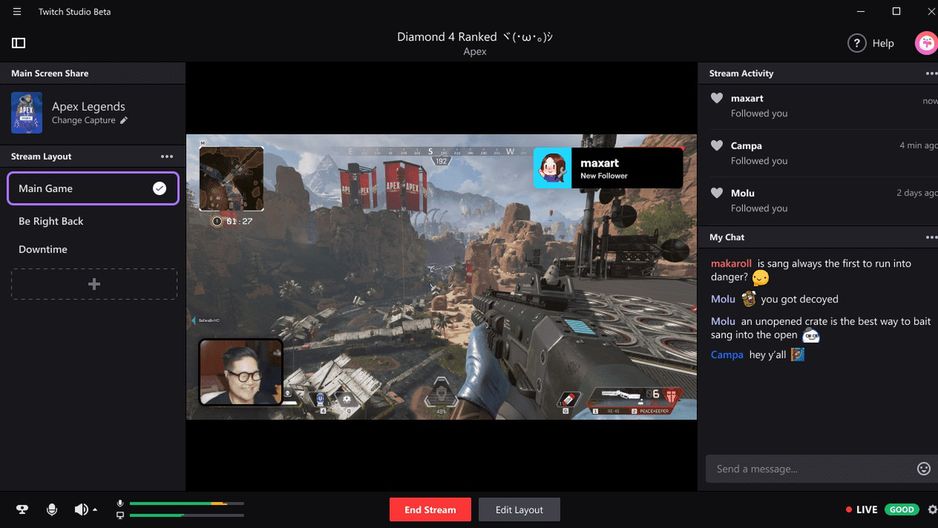Viewport: 938px width, 528px height.
Task: Click desktop audio level meter bar
Action: [187, 515]
